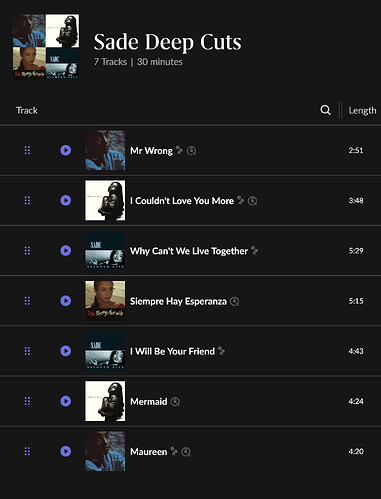Click lyrics icon next to Maureen
381x499 pixels.
[186, 452]
